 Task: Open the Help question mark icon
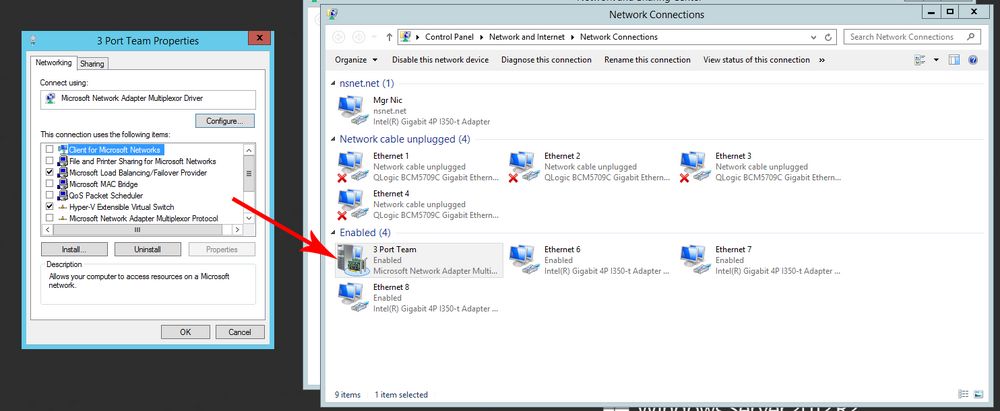coord(973,60)
